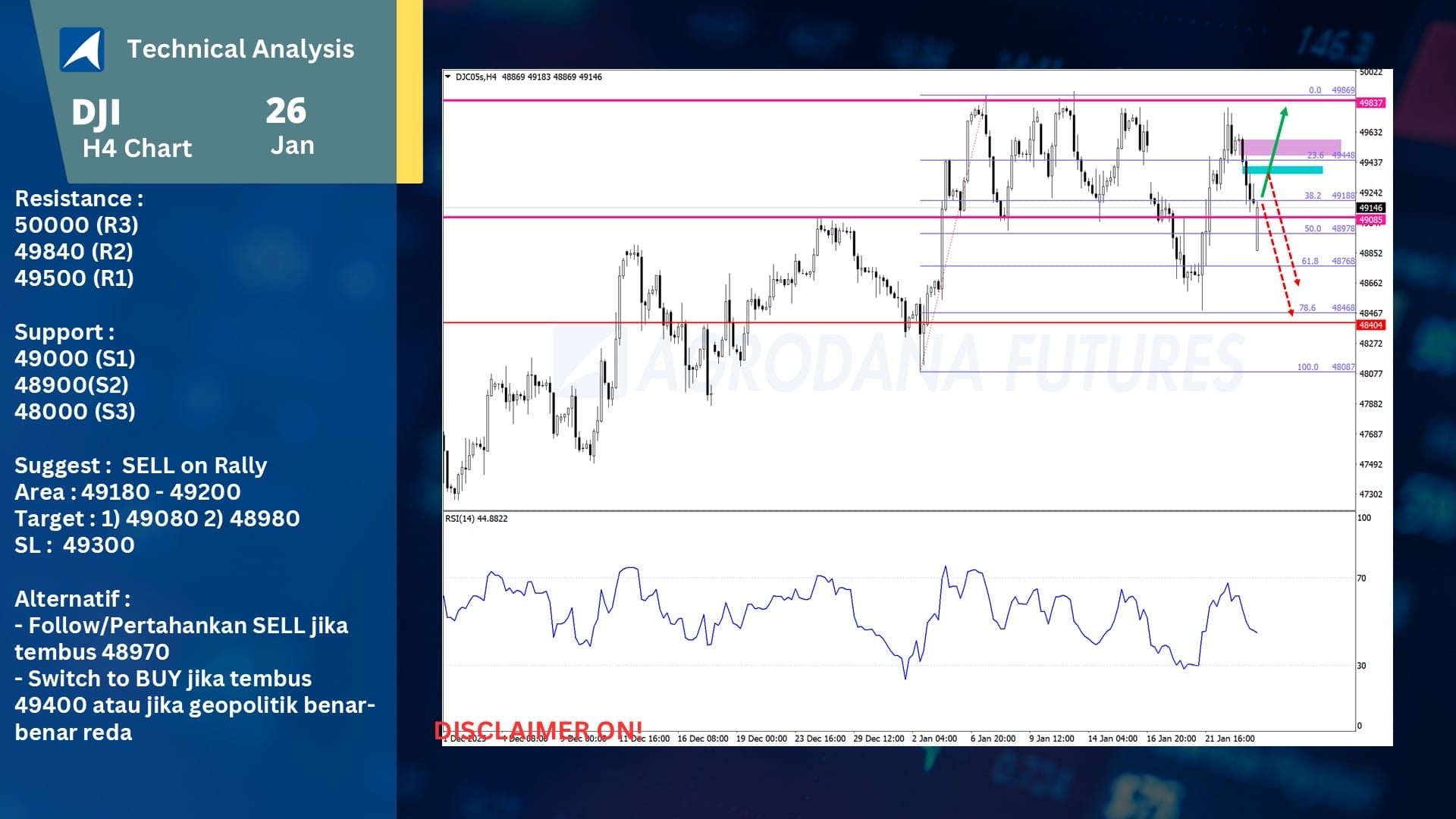Click the RSI(14) indicator label
The image size is (1456, 819).
(x=475, y=519)
